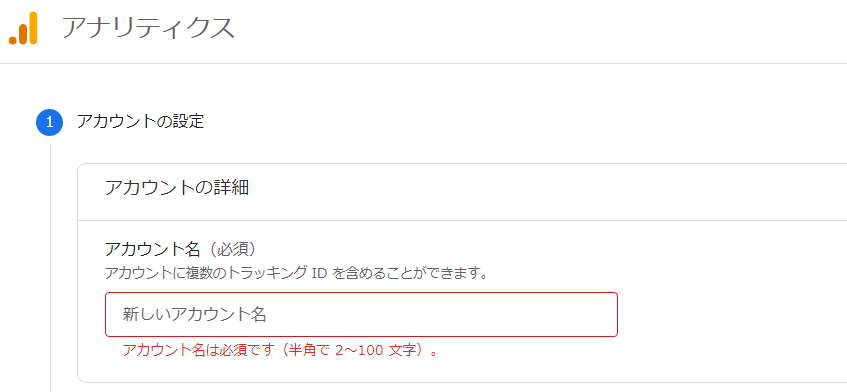This screenshot has height=392, width=847.
Task: Click the small orange dot of logo
Action: (13, 39)
